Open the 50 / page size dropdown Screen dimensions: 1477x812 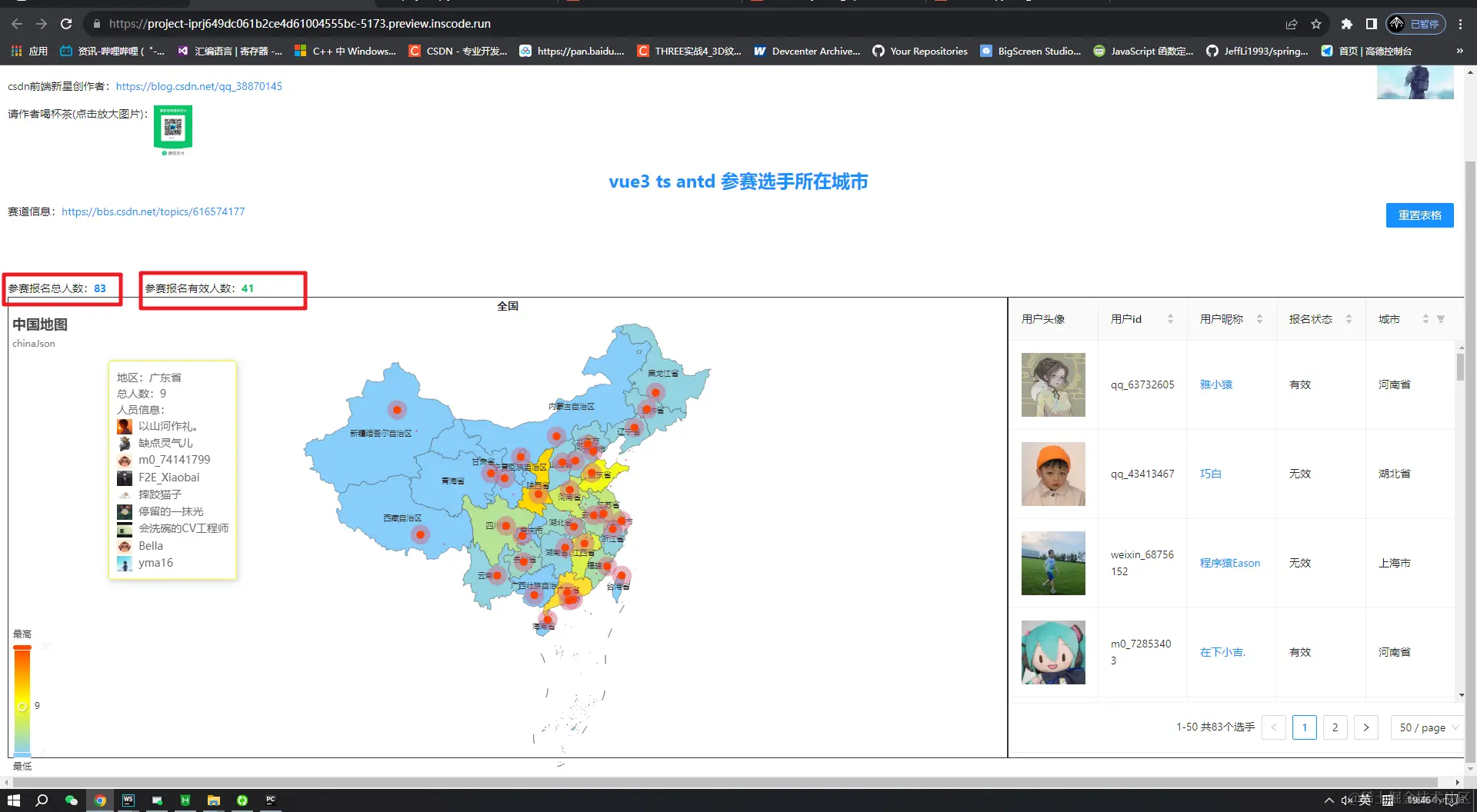(1426, 727)
